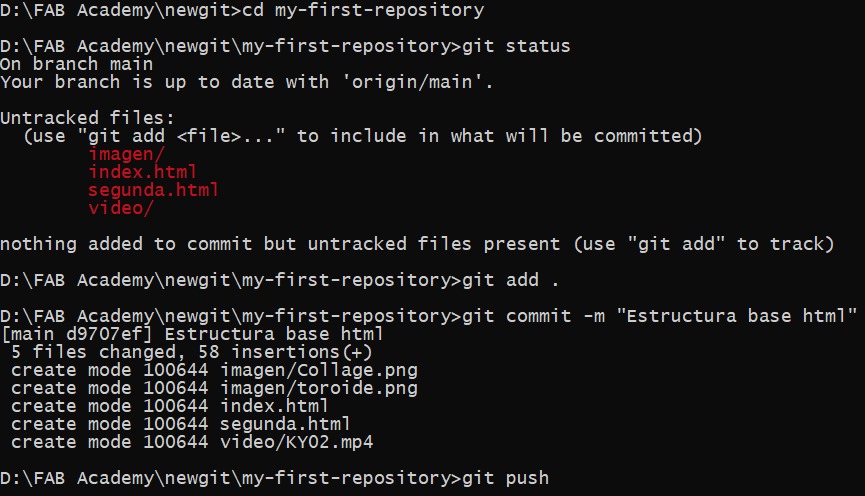The image size is (865, 496).
Task: Click 'create mode 100644 index.html' line
Action: coord(170,406)
